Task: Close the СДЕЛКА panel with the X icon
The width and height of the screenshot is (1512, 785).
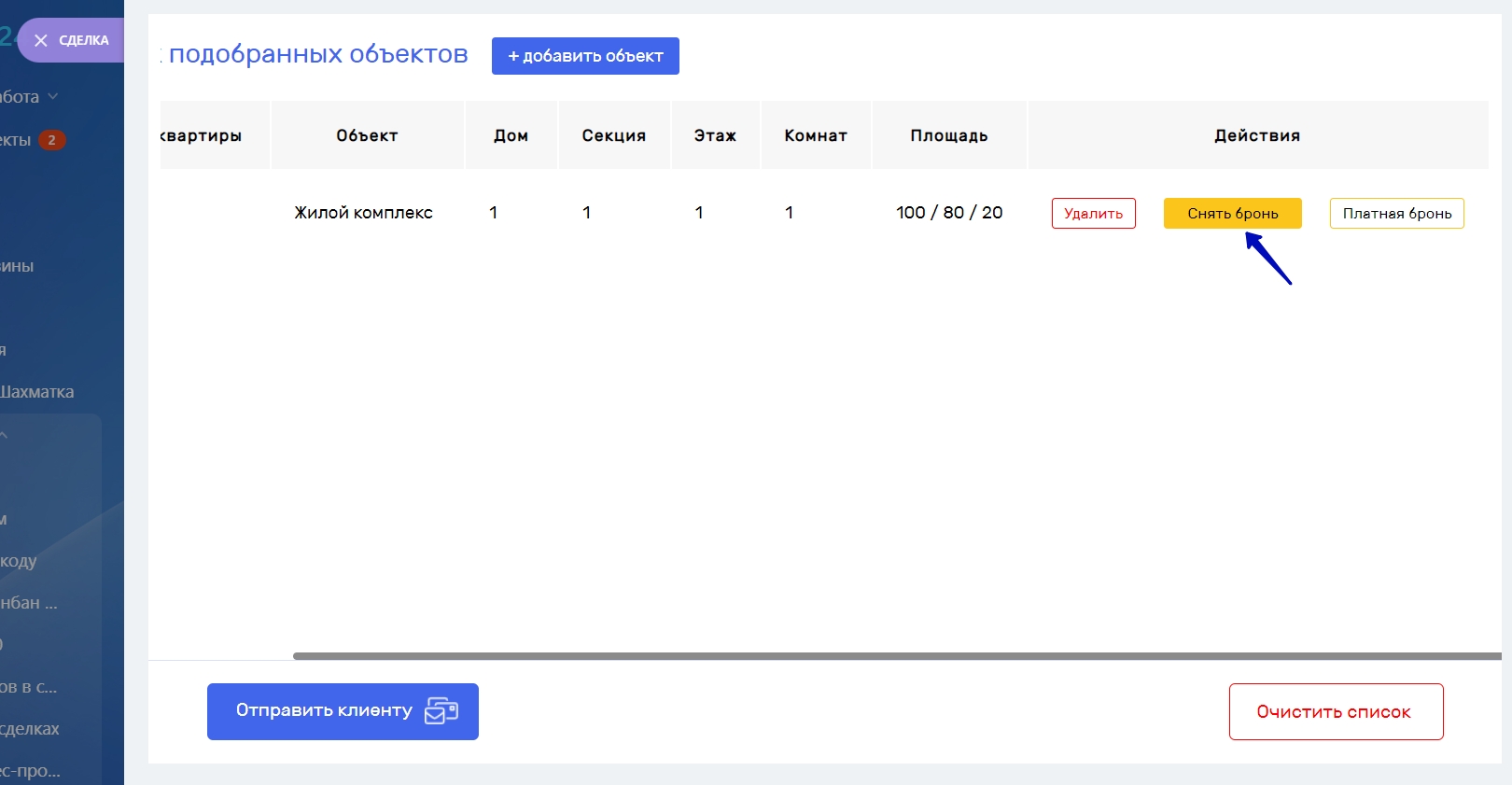Action: click(40, 40)
